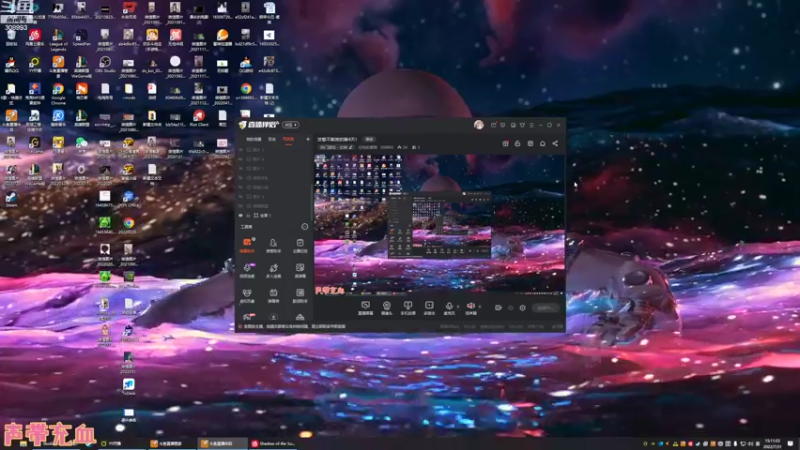Click the live preview canvas
The height and width of the screenshot is (450, 800).
439,225
